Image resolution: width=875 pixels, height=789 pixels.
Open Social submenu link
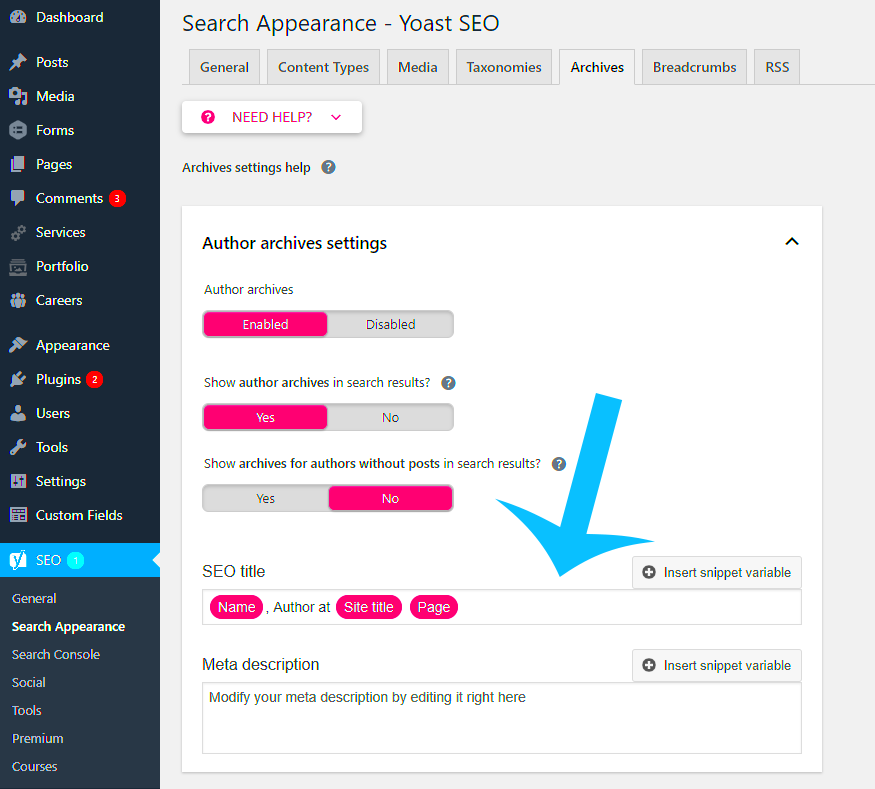point(28,682)
